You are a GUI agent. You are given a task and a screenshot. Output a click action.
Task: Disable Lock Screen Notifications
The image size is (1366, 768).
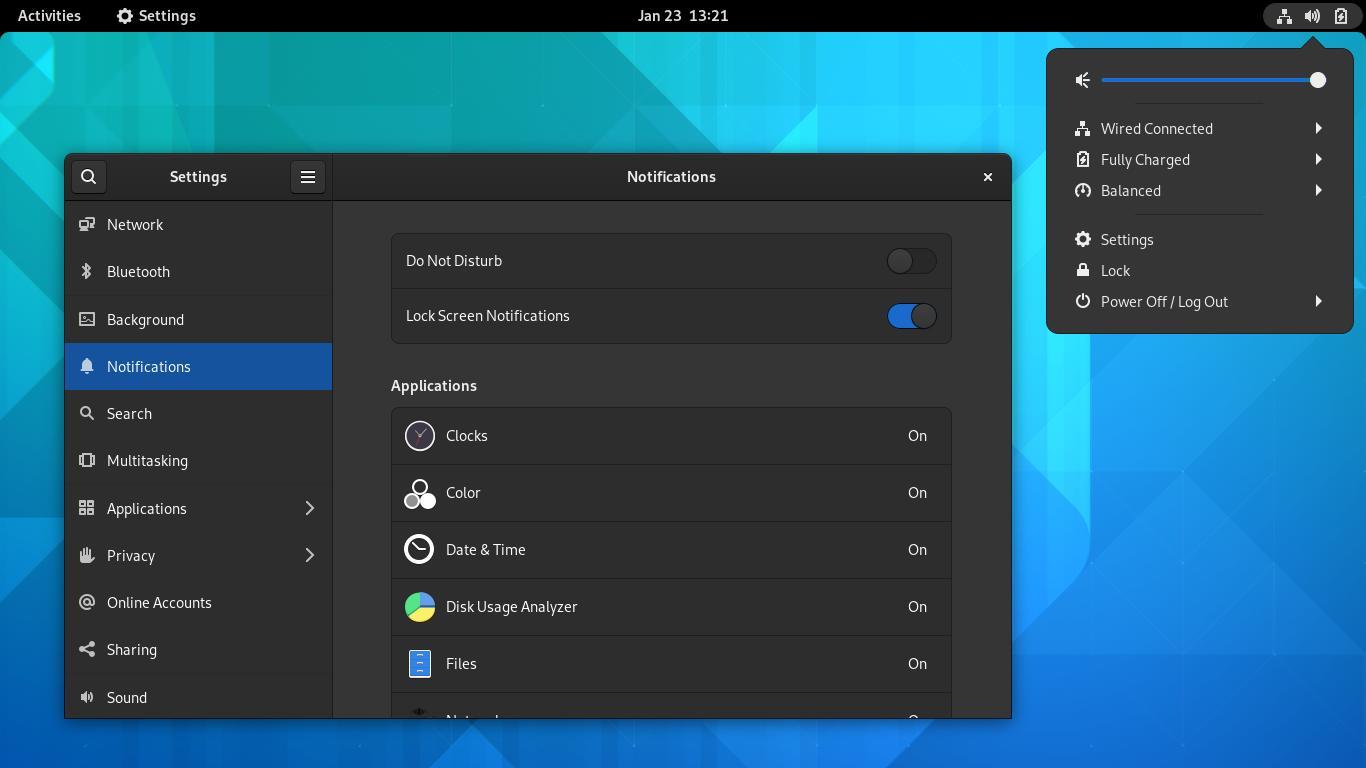[x=910, y=315]
